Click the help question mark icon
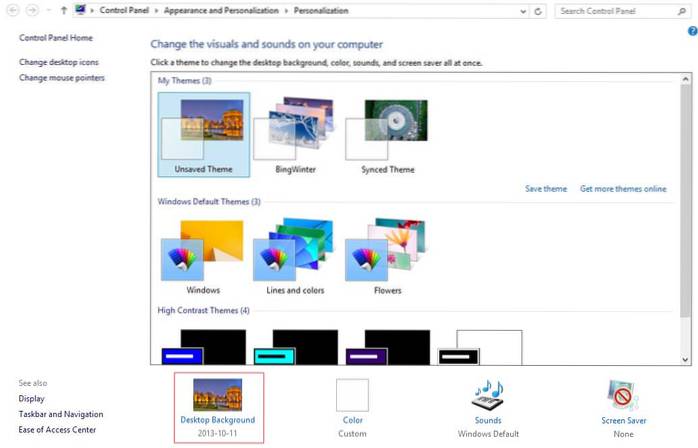This screenshot has height=448, width=698. (691, 31)
